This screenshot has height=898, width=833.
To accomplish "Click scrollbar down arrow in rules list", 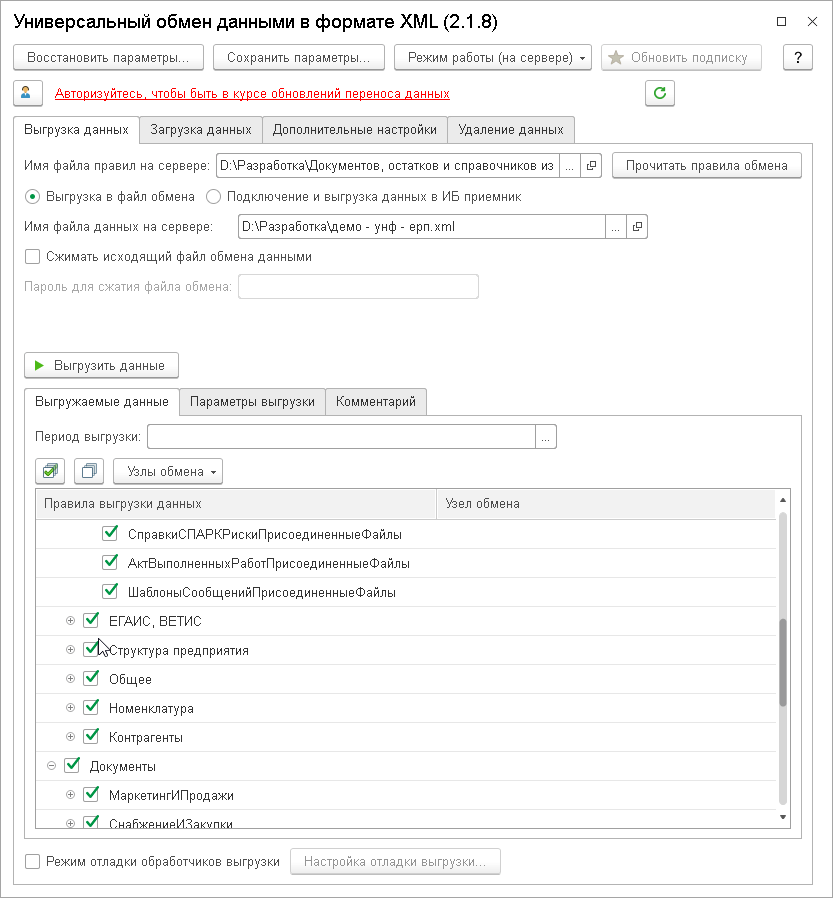I will tap(783, 817).
